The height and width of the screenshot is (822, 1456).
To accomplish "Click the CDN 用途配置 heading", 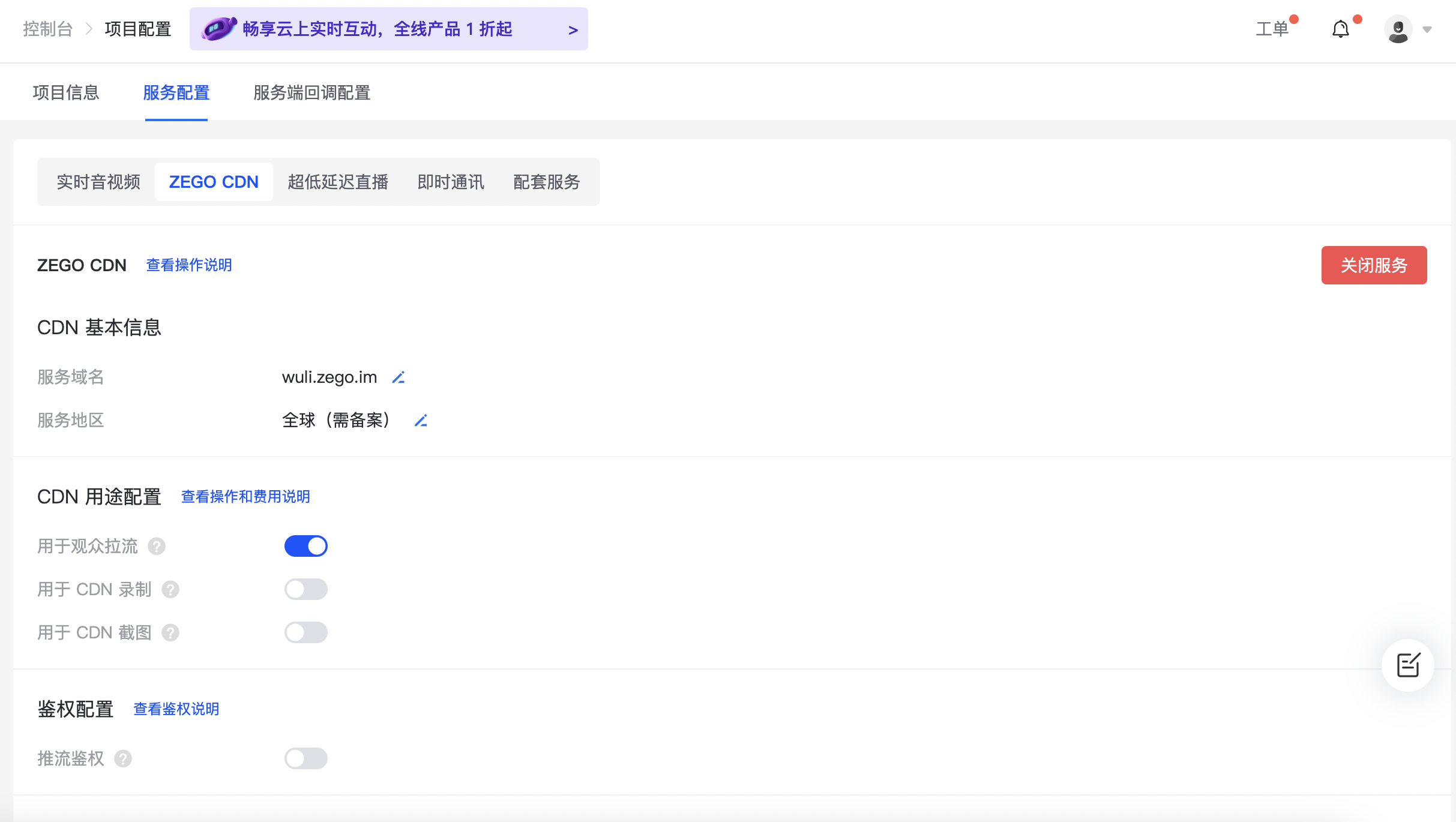I will [99, 497].
